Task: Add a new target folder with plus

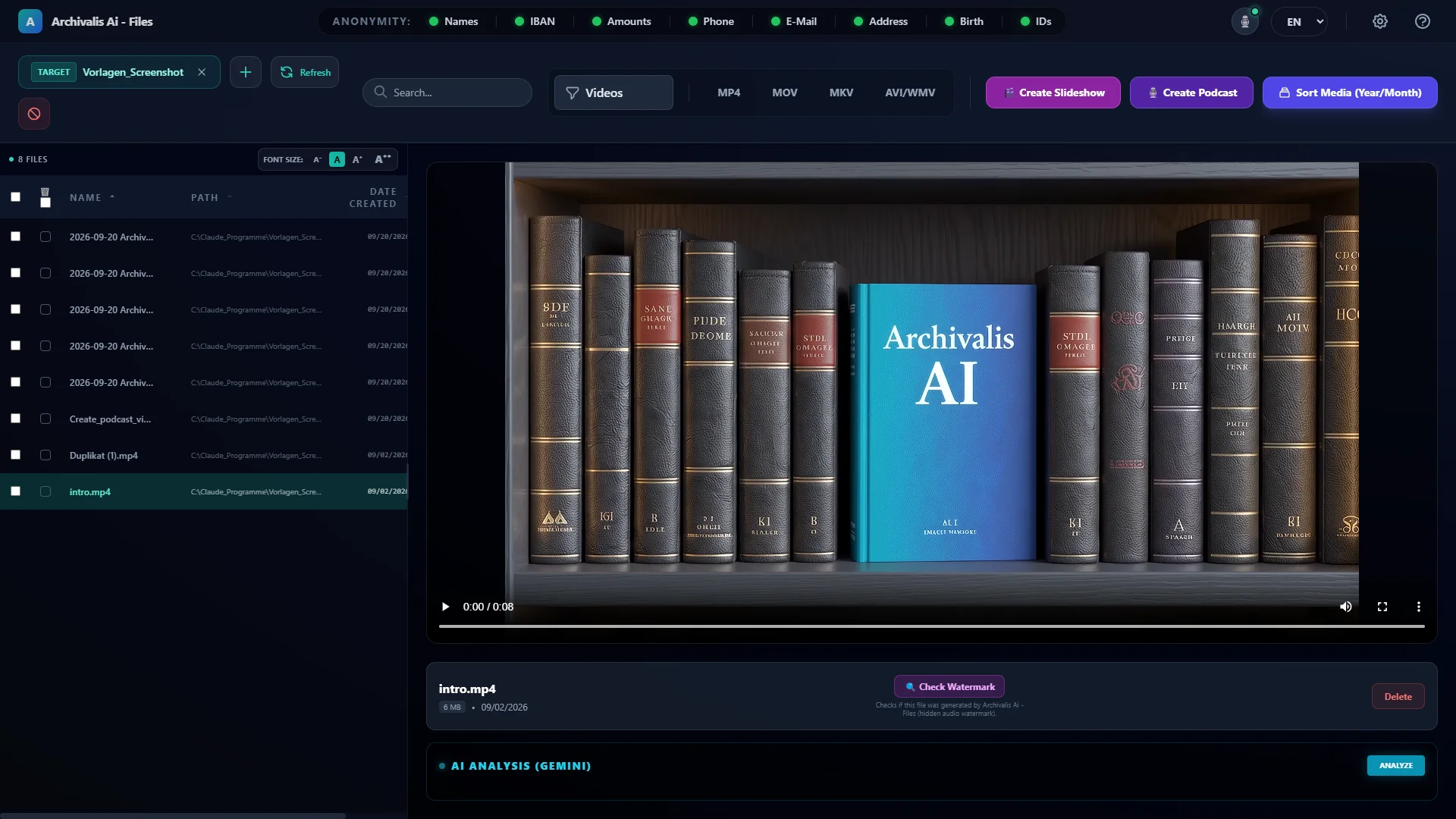Action: pyautogui.click(x=246, y=72)
